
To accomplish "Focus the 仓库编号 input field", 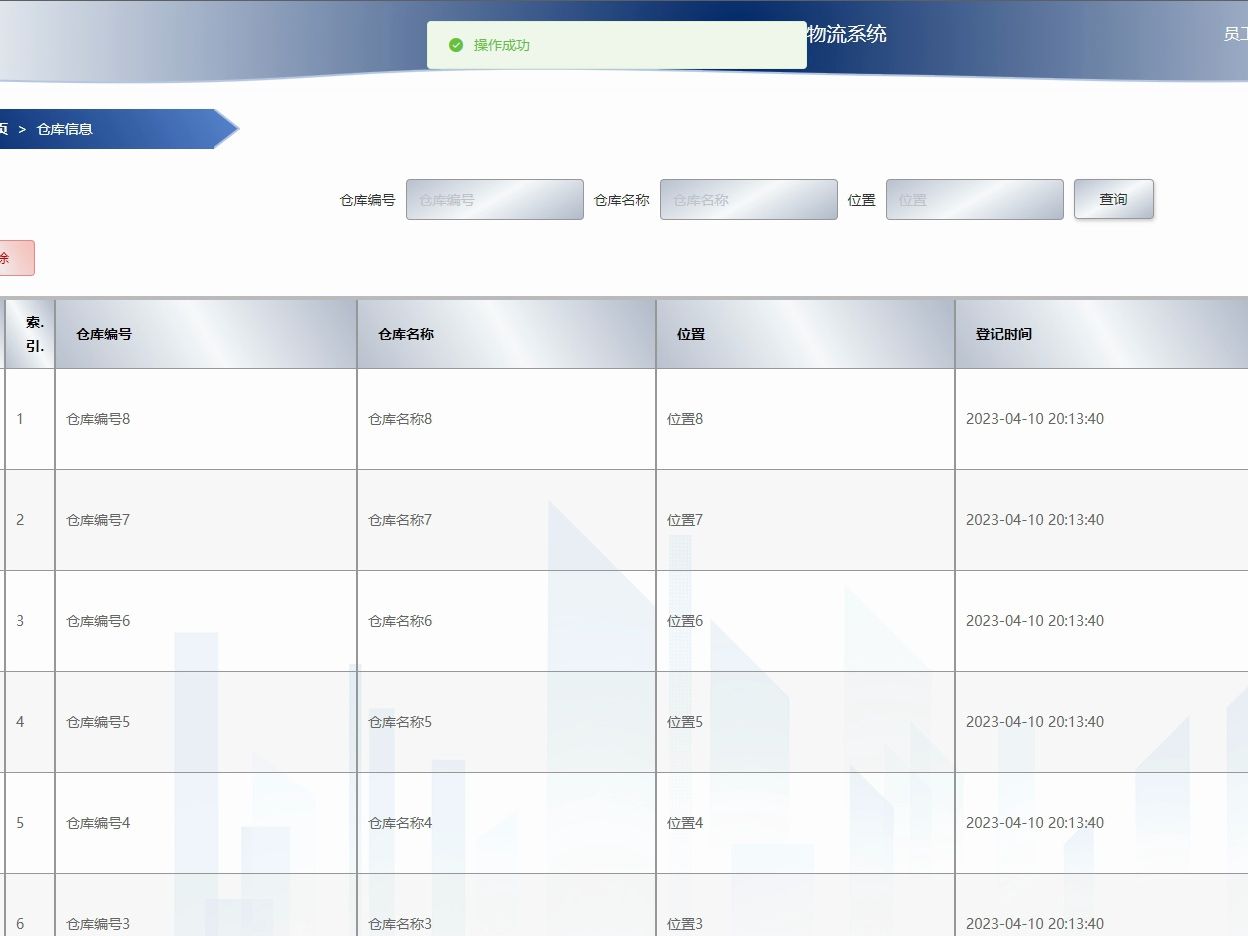I will coord(494,199).
